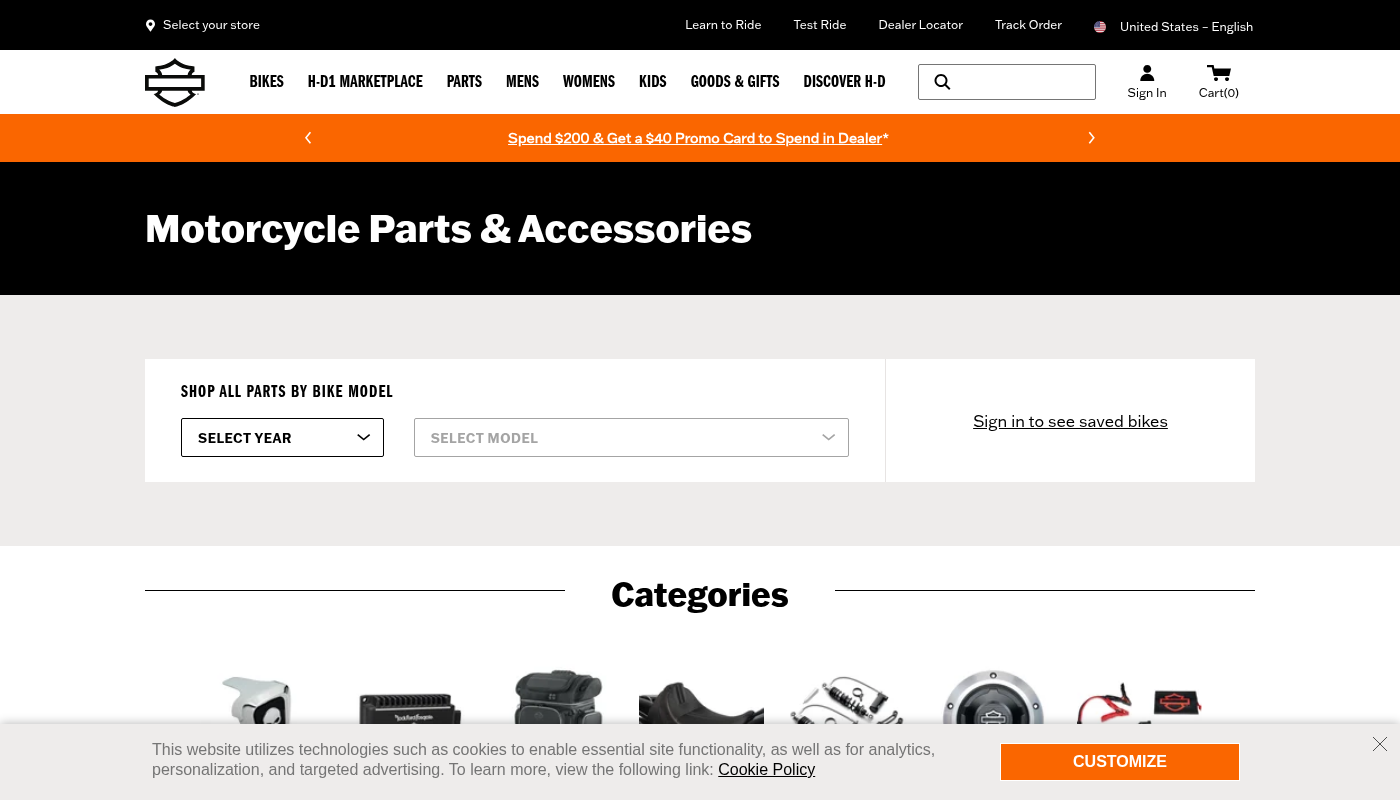
Task: Open the Sign In person icon
Action: (x=1147, y=73)
